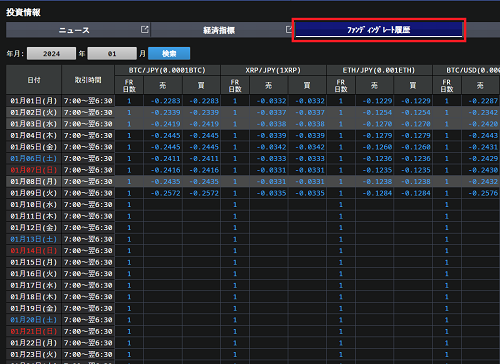Click BTC/JPY 売 value -0.2283
Viewport: 500px width, 364px height.
pyautogui.click(x=166, y=101)
